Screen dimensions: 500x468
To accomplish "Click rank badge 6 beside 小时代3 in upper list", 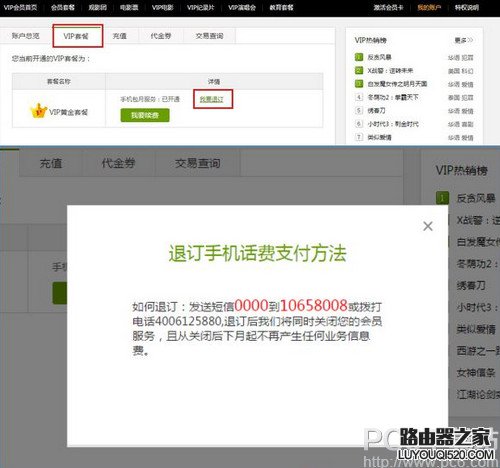I will tap(359, 124).
